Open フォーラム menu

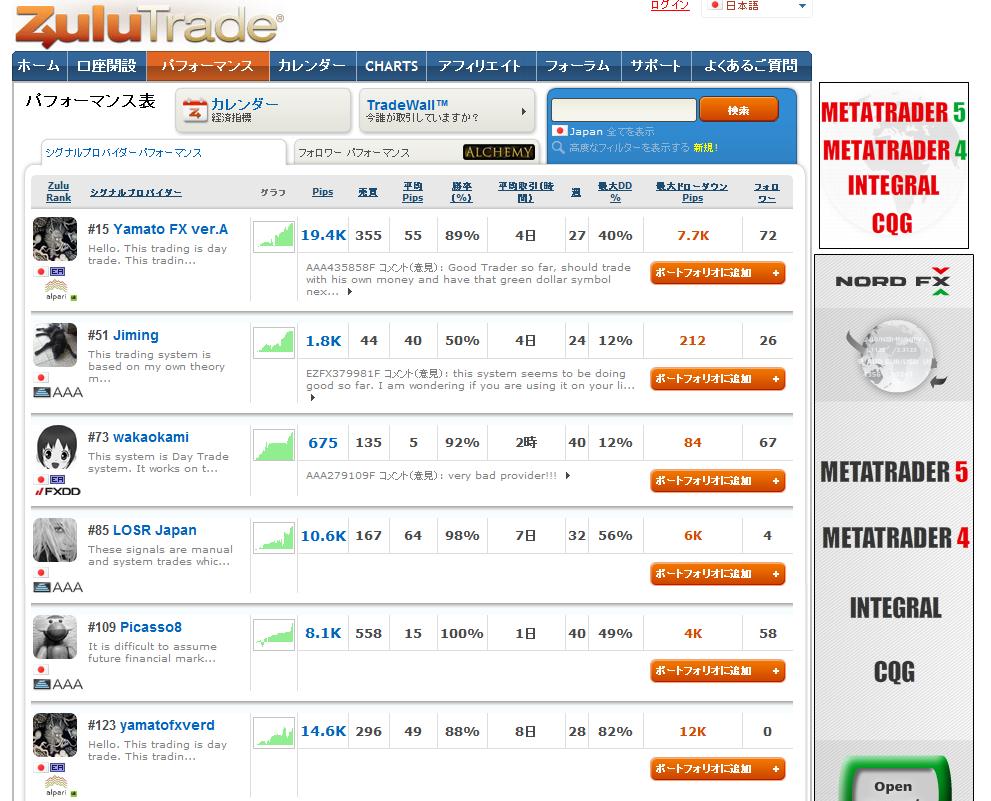click(578, 66)
